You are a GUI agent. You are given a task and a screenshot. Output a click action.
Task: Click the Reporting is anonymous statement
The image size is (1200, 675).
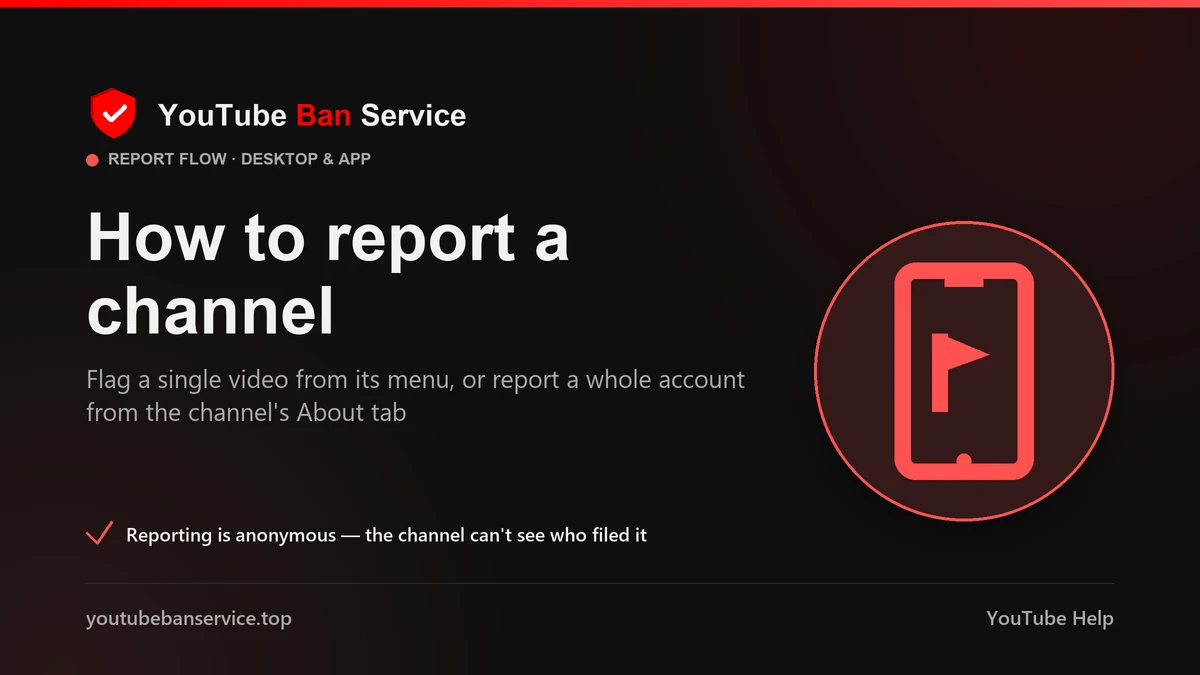pyautogui.click(x=386, y=535)
